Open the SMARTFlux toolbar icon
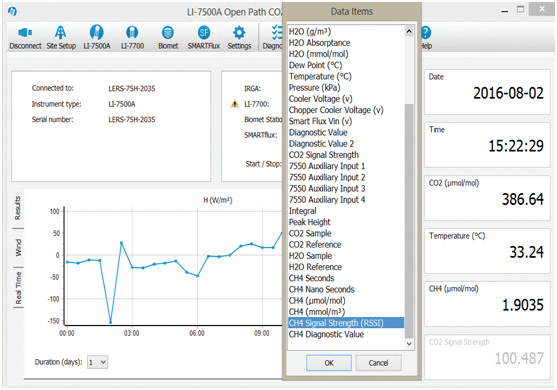Viewport: 557px width, 390px height. 204,33
